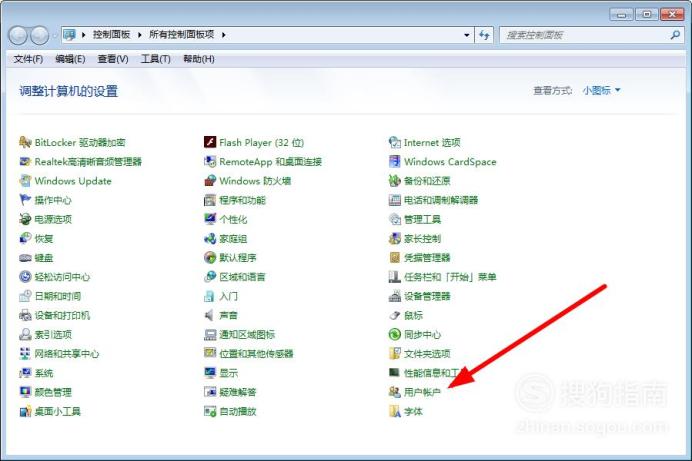Screen dimensions: 692x461
Task: Open the 电话和调制解调器 link
Action: (441, 200)
